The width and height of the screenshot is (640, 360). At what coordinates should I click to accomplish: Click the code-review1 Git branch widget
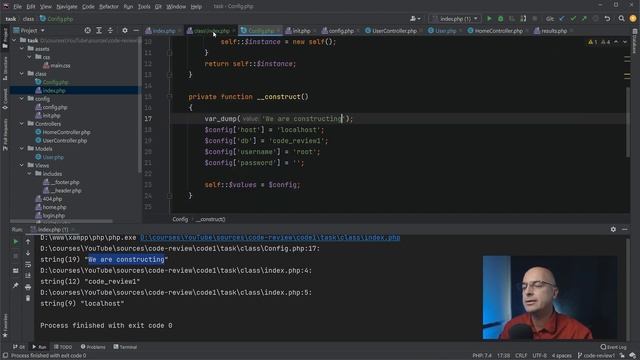[596, 356]
